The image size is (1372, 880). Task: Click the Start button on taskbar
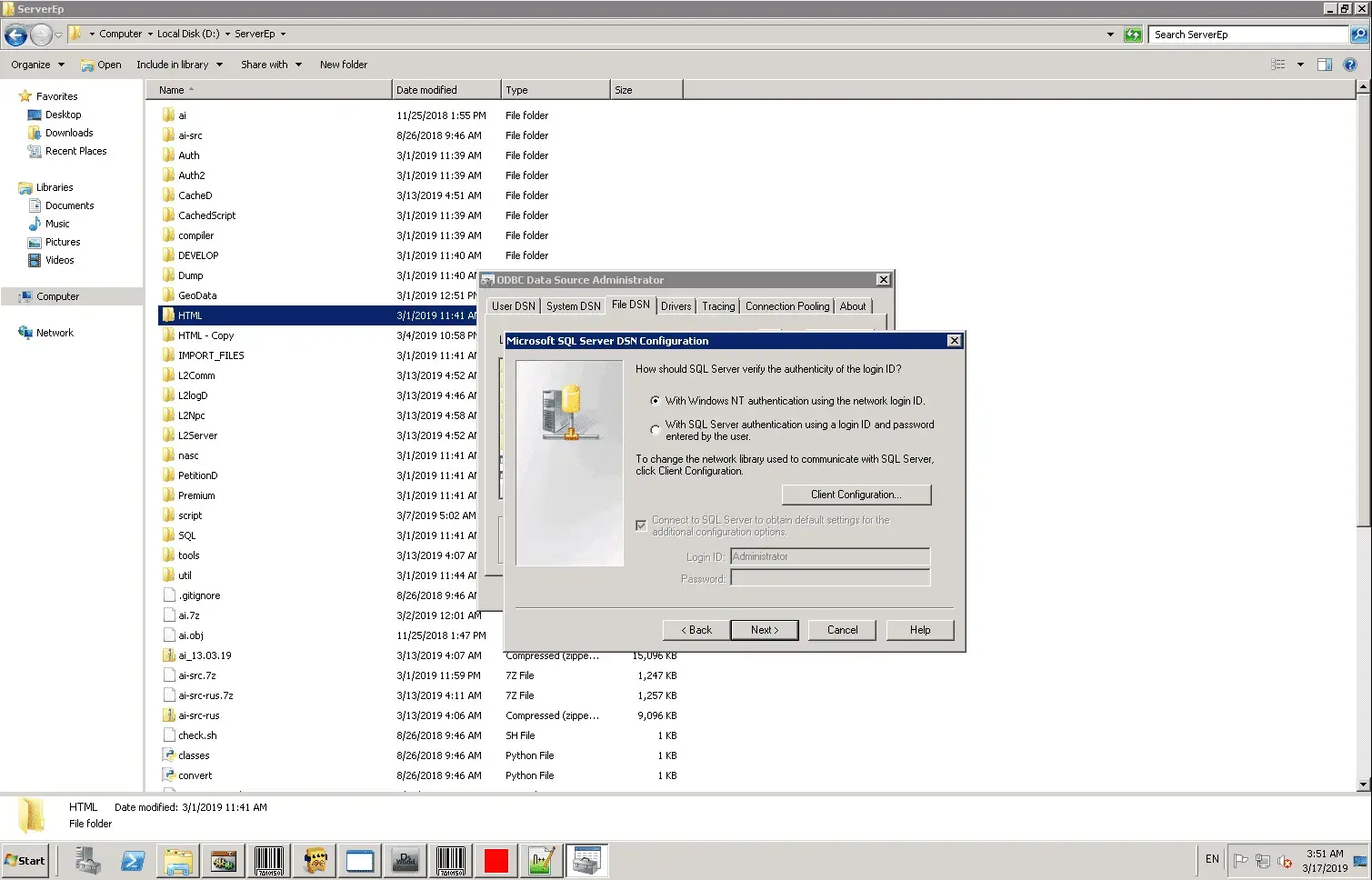[x=25, y=860]
